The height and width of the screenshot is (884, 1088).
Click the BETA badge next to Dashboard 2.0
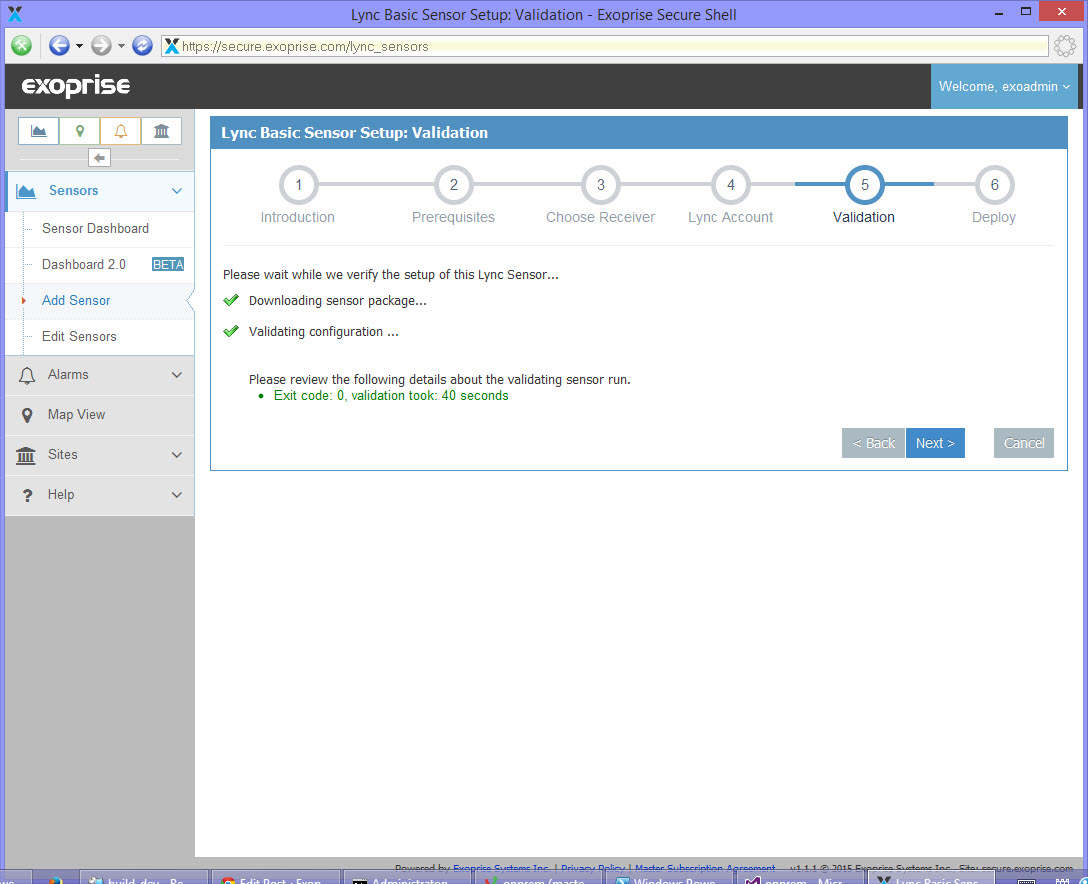click(168, 264)
